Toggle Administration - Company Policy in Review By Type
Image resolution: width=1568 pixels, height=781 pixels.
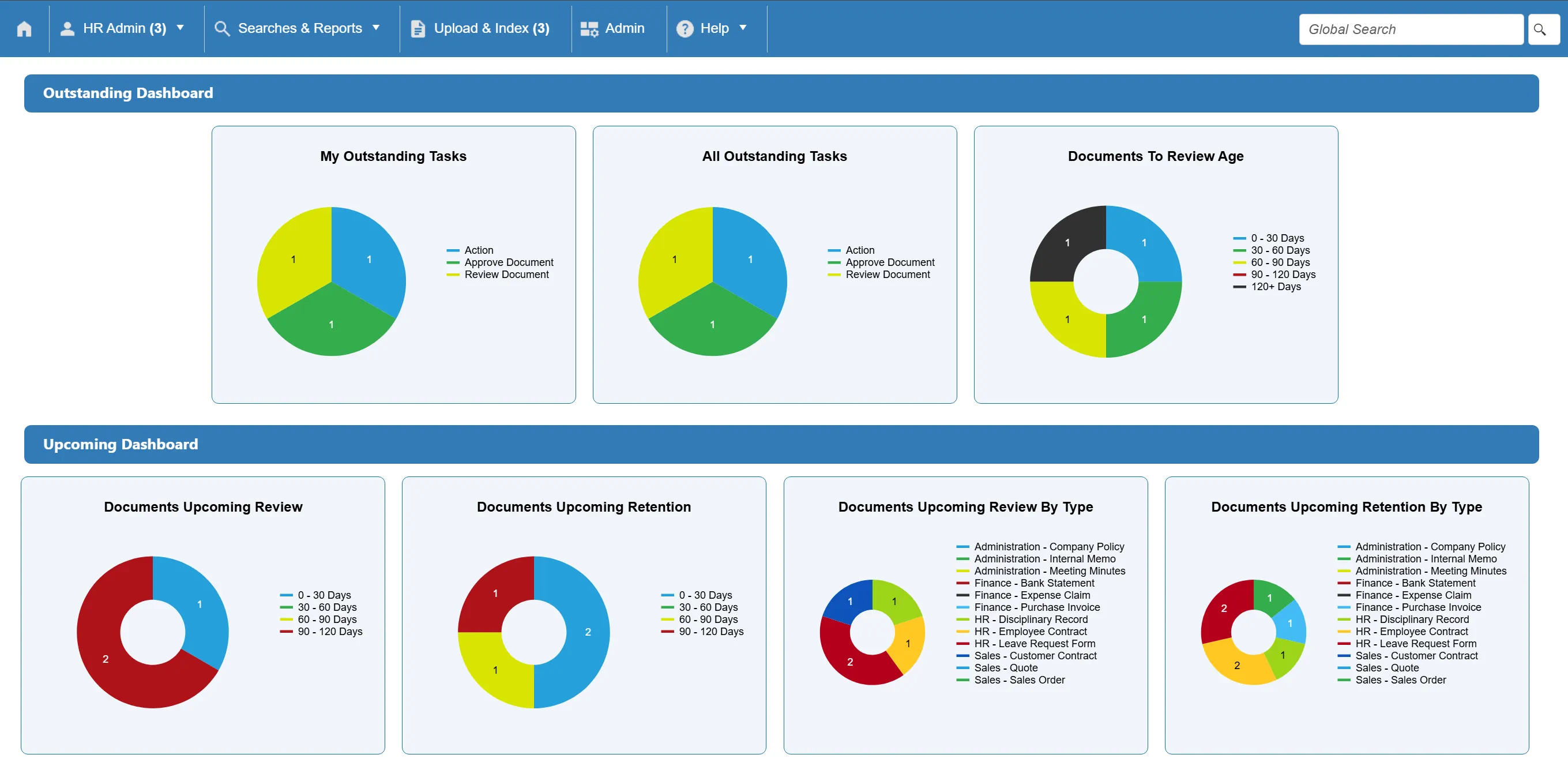(x=1040, y=547)
